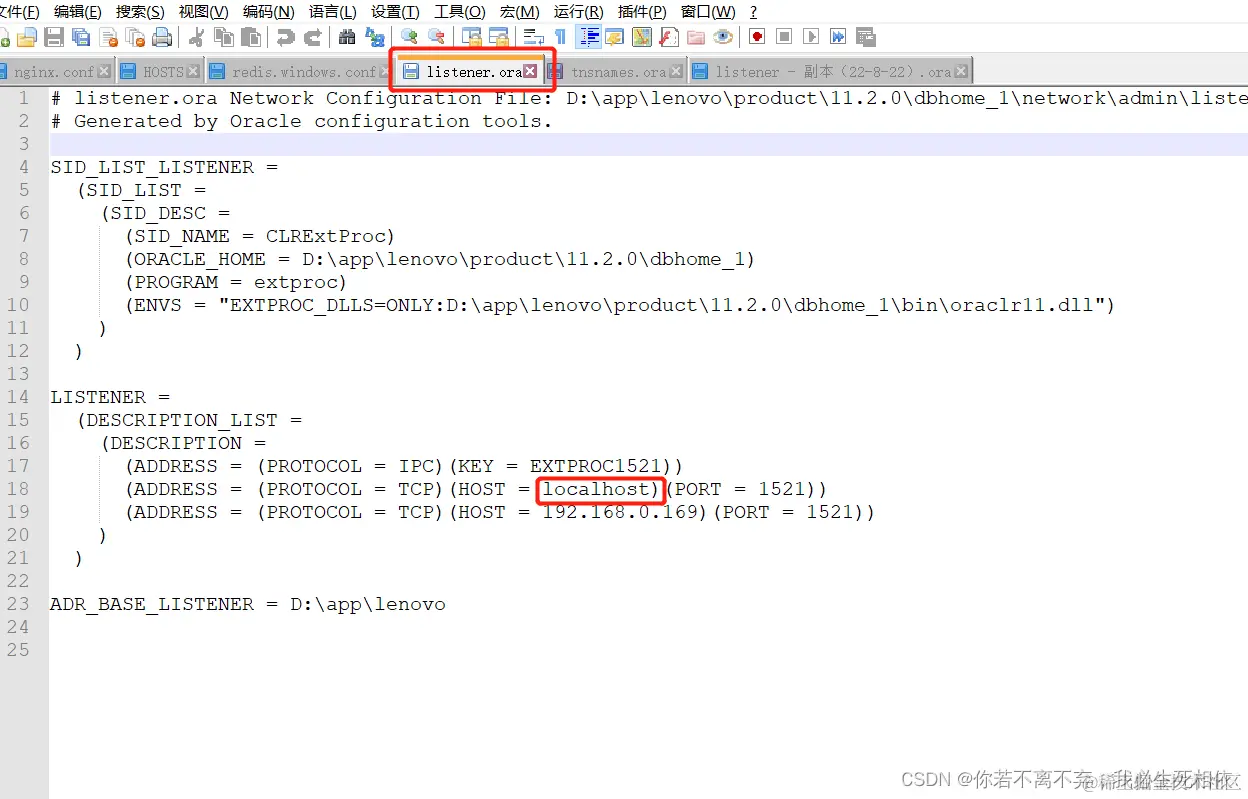Viewport: 1248px width, 799px height.
Task: Toggle synchronized vertical scrolling
Action: (x=471, y=37)
